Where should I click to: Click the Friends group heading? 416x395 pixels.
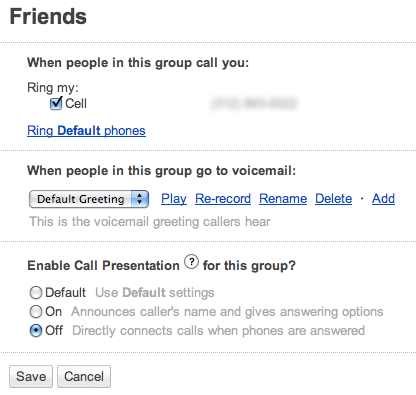tap(48, 16)
